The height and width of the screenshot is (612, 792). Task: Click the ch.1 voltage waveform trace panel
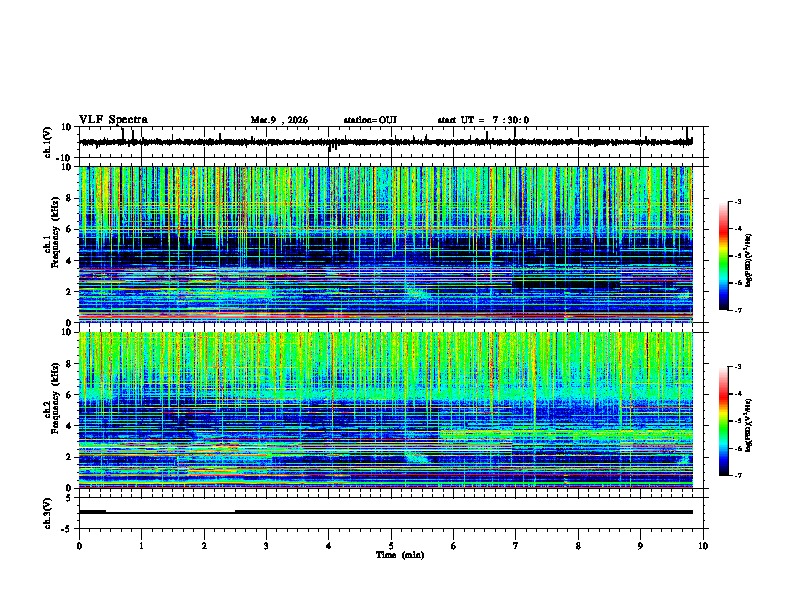[391, 142]
